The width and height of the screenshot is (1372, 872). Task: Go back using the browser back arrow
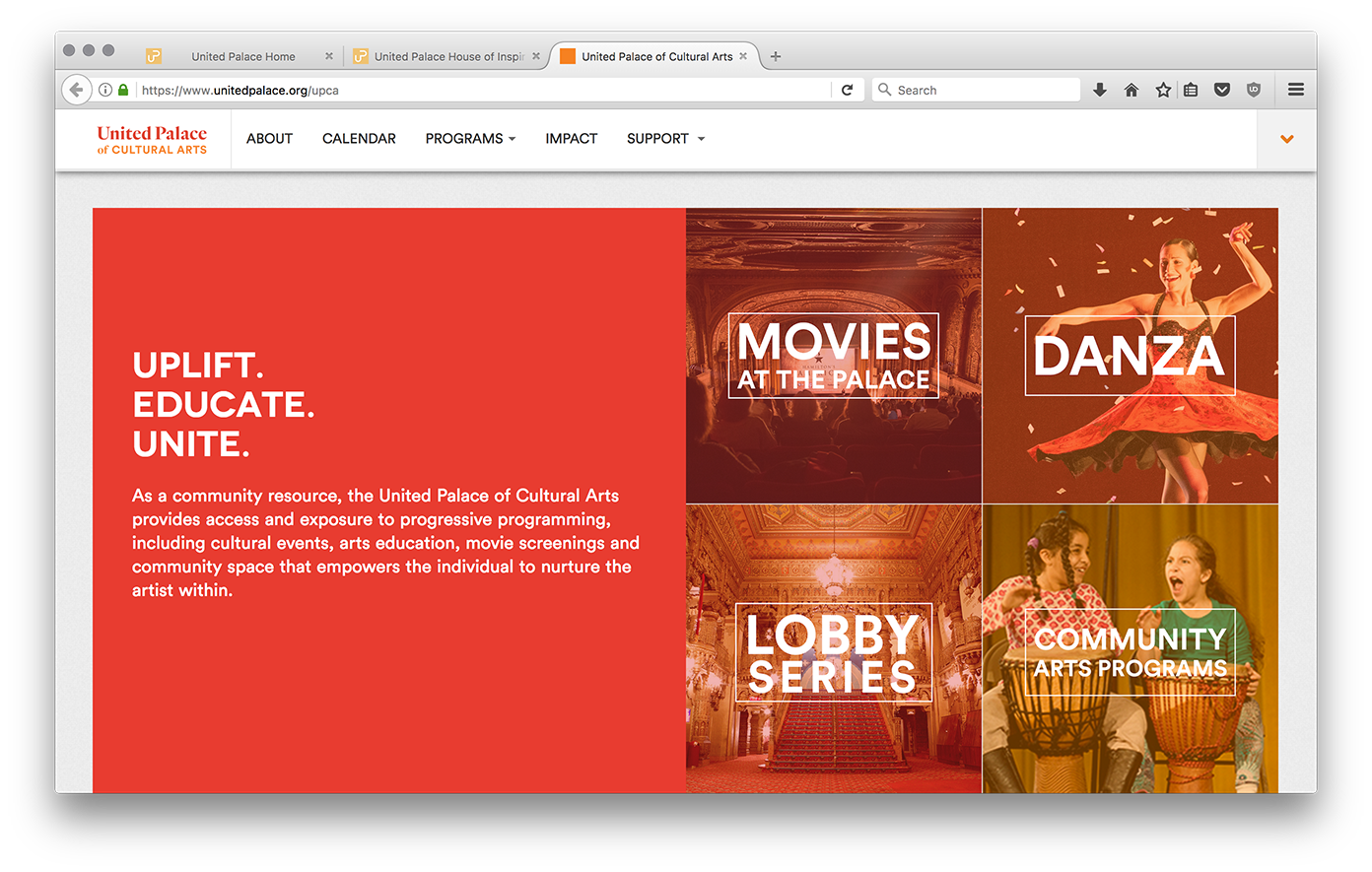77,90
